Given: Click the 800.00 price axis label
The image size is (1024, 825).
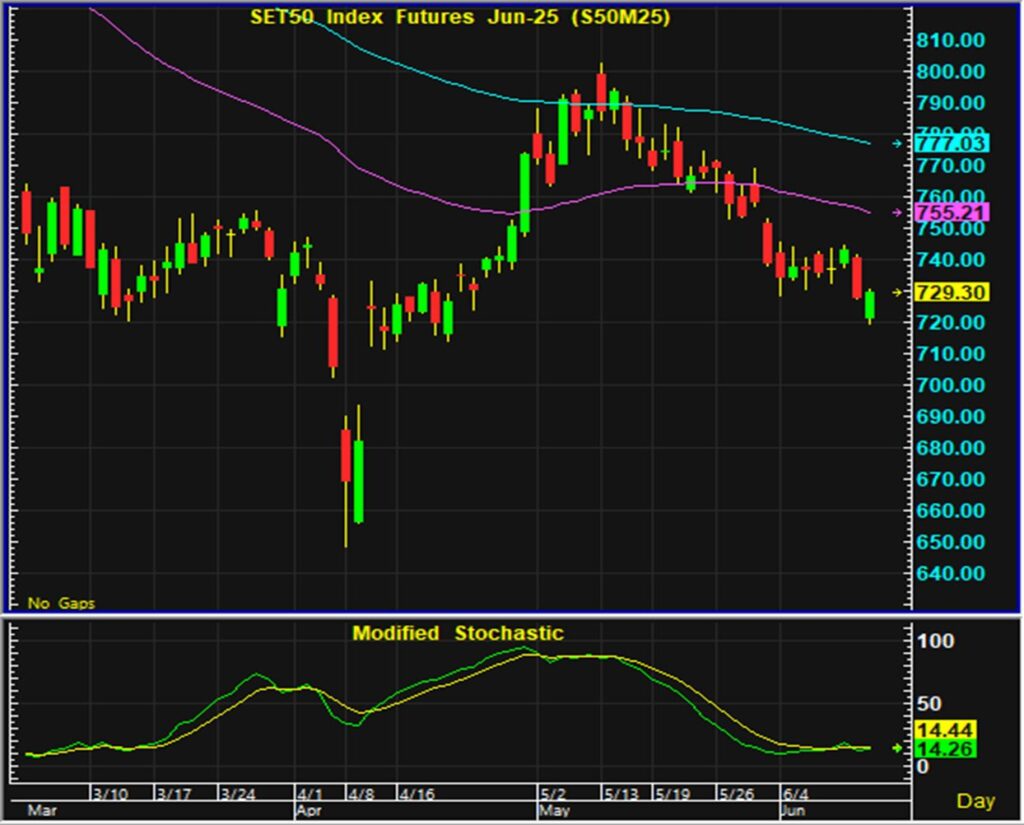Looking at the screenshot, I should 950,71.
